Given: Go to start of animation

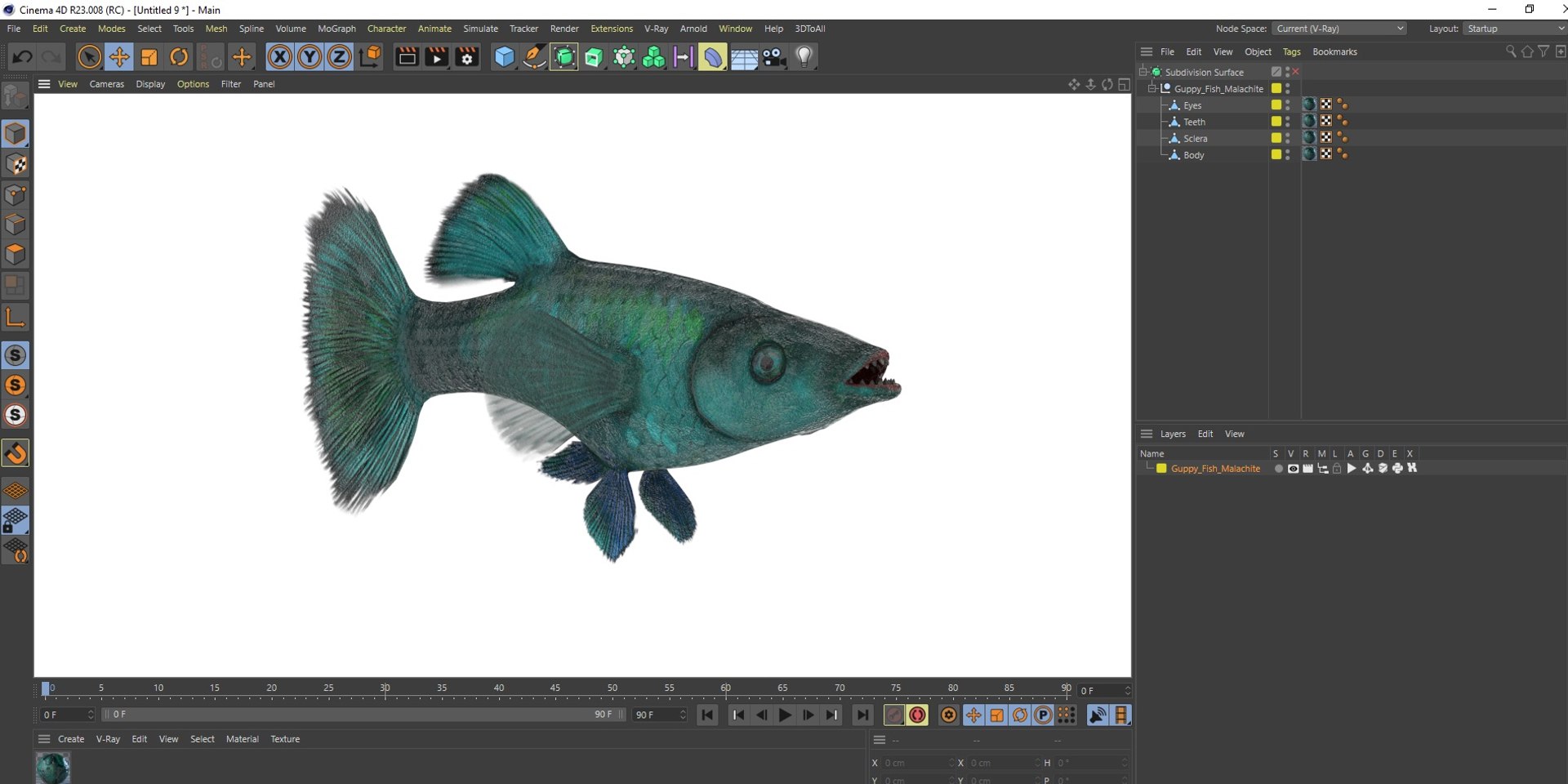Looking at the screenshot, I should click(708, 715).
